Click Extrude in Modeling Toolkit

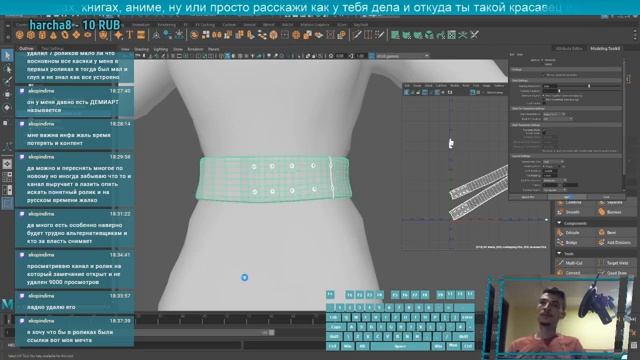(x=572, y=233)
